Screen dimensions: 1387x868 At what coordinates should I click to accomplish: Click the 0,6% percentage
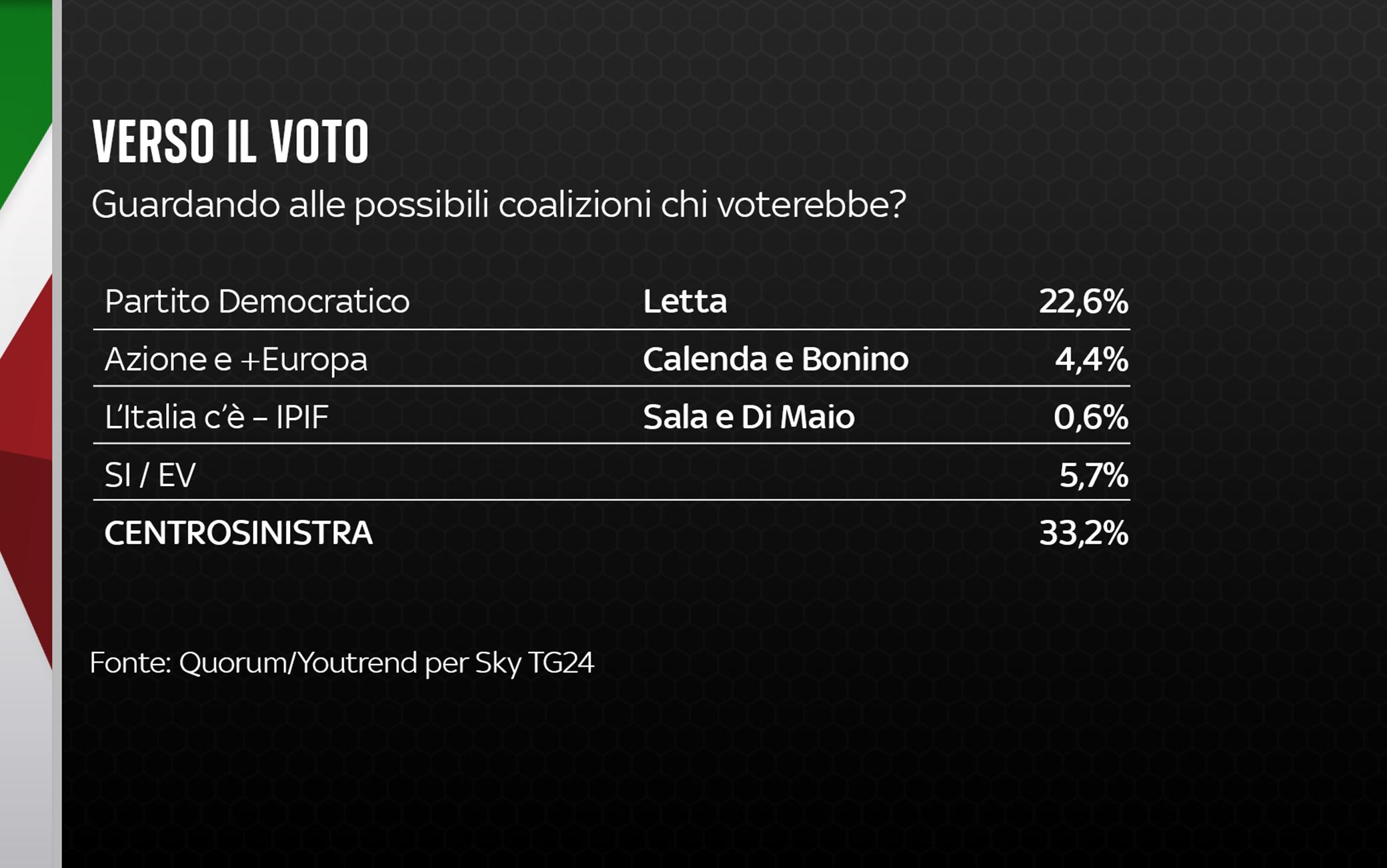pyautogui.click(x=1091, y=417)
